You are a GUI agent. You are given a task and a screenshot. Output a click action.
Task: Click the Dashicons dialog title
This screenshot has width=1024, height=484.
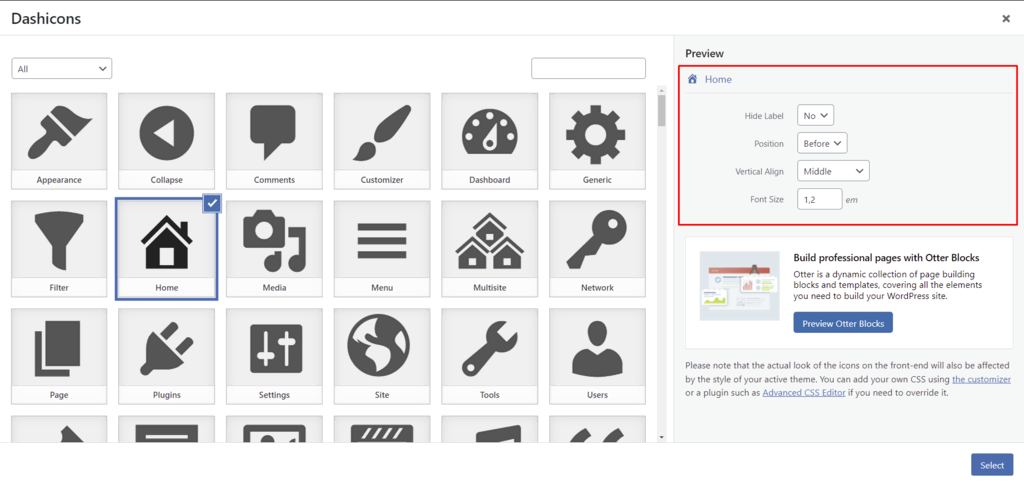(x=46, y=18)
